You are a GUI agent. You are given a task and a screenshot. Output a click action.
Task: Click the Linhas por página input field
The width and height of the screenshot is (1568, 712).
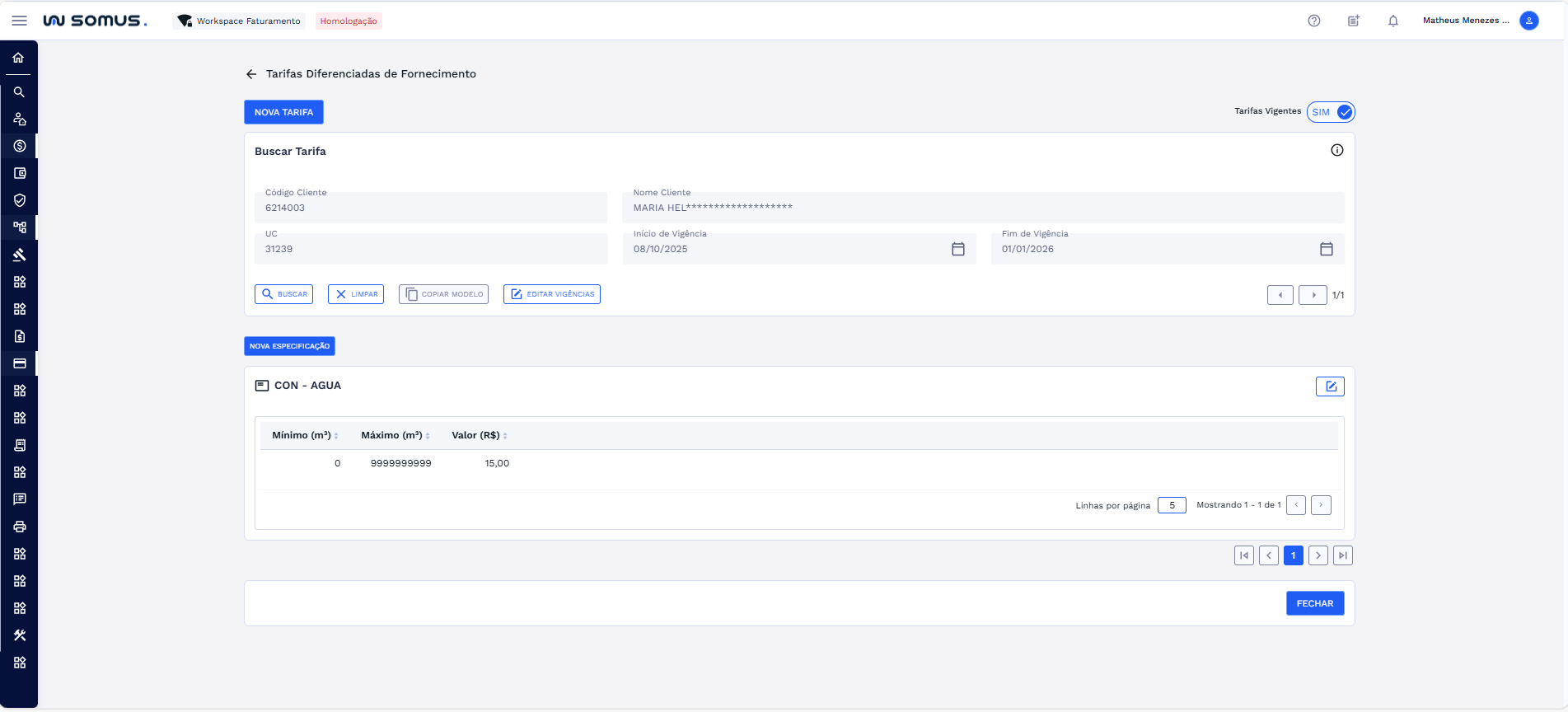pyautogui.click(x=1171, y=505)
